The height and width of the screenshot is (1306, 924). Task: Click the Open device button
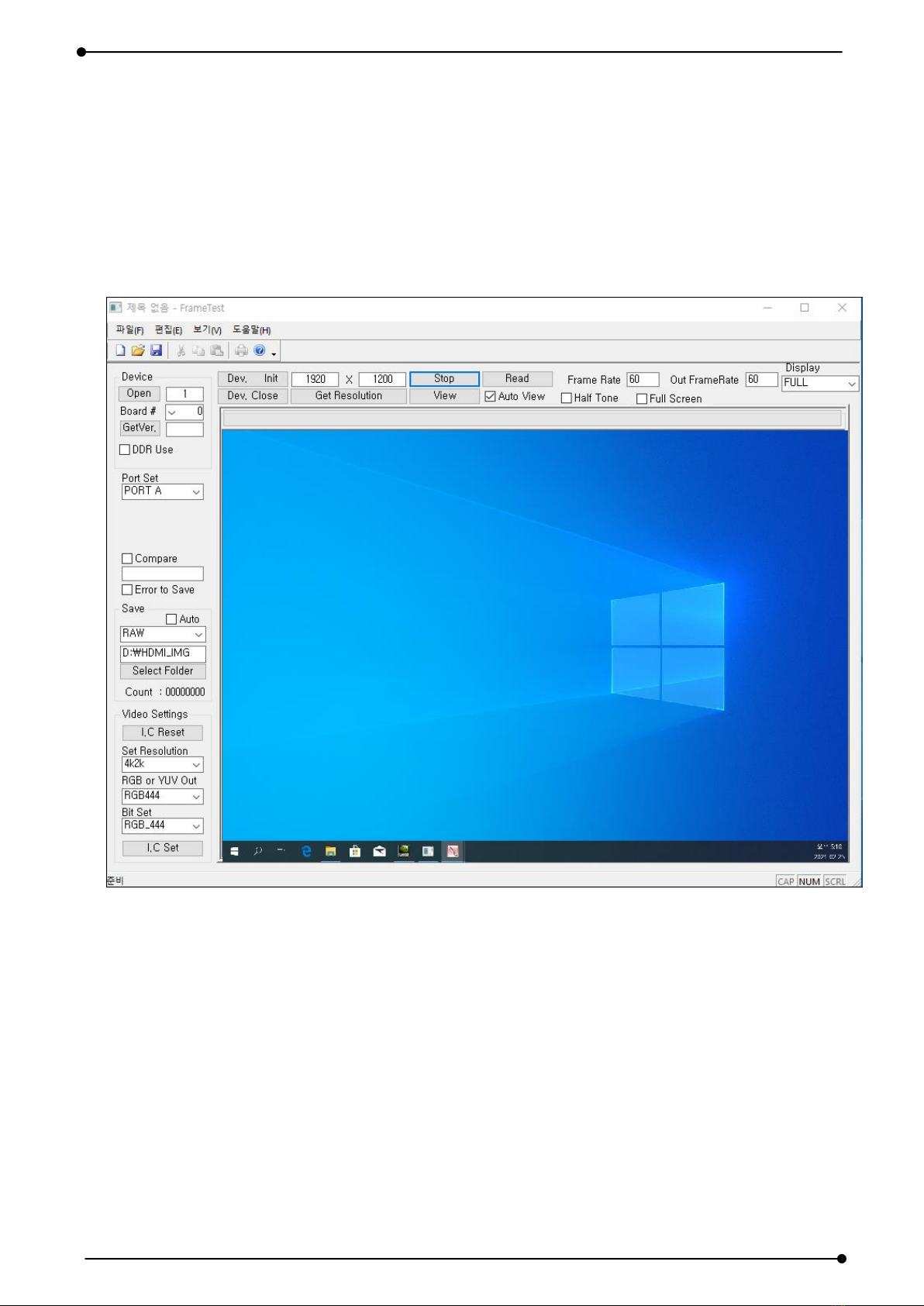pyautogui.click(x=140, y=394)
